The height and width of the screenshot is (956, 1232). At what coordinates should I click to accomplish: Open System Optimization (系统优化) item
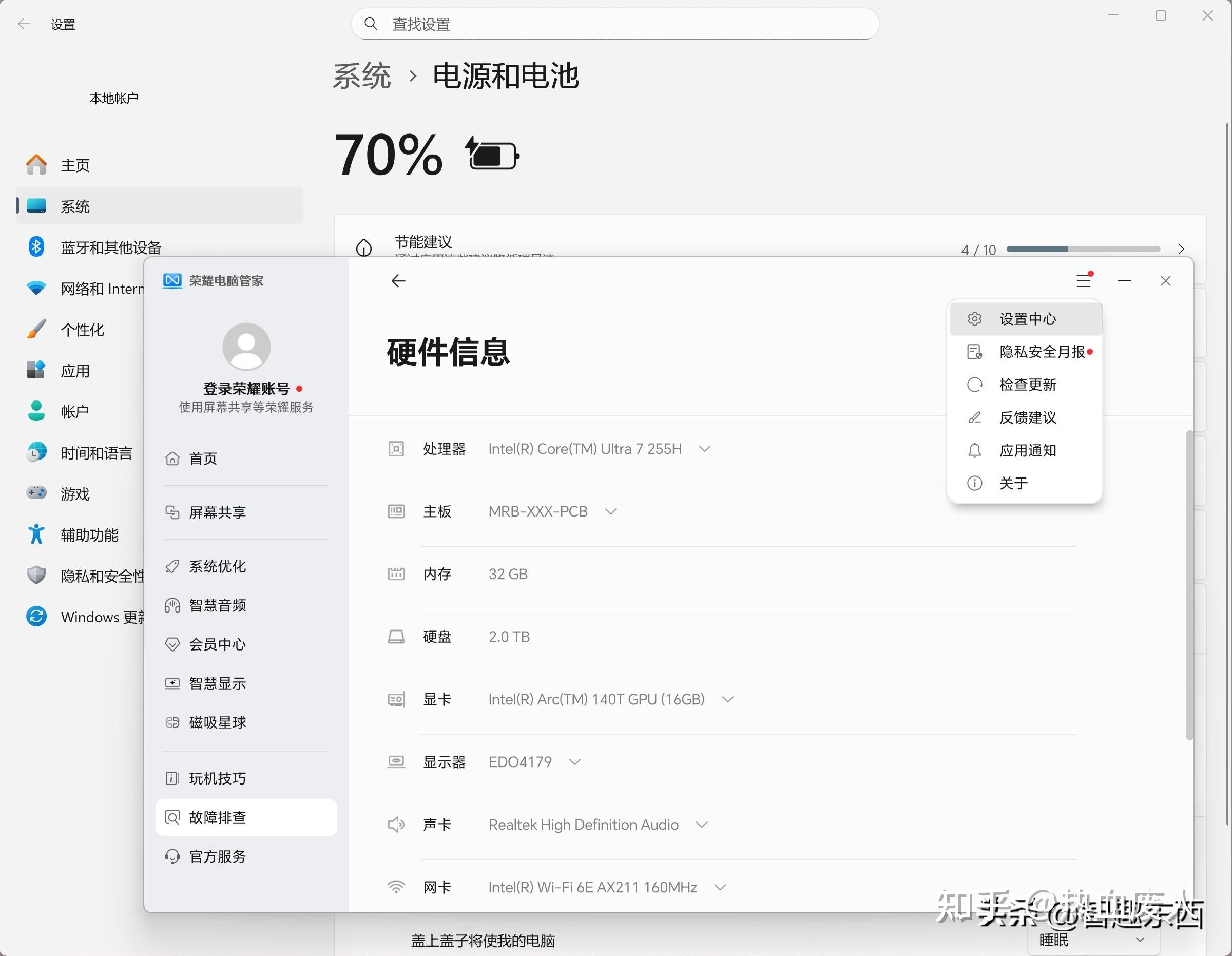pyautogui.click(x=217, y=567)
